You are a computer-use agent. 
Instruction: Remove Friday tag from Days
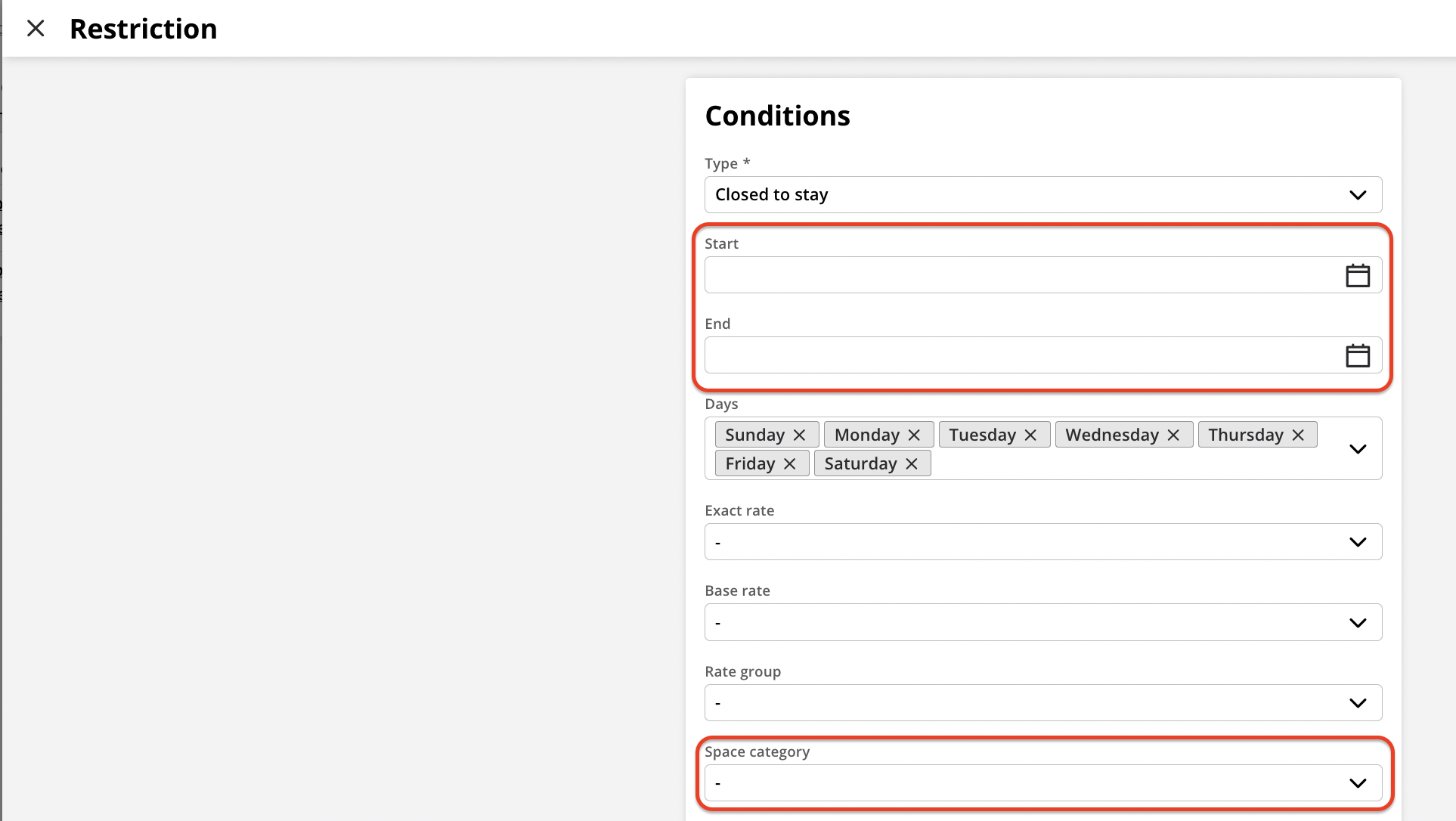[790, 464]
